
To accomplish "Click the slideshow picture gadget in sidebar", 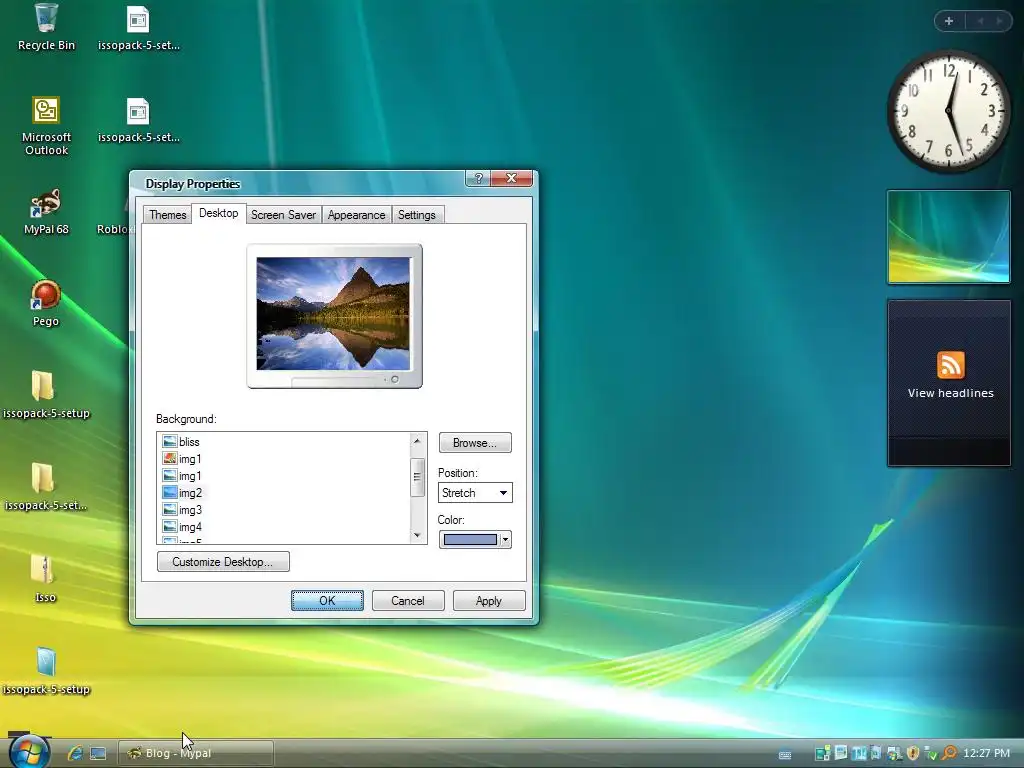I will tap(948, 237).
